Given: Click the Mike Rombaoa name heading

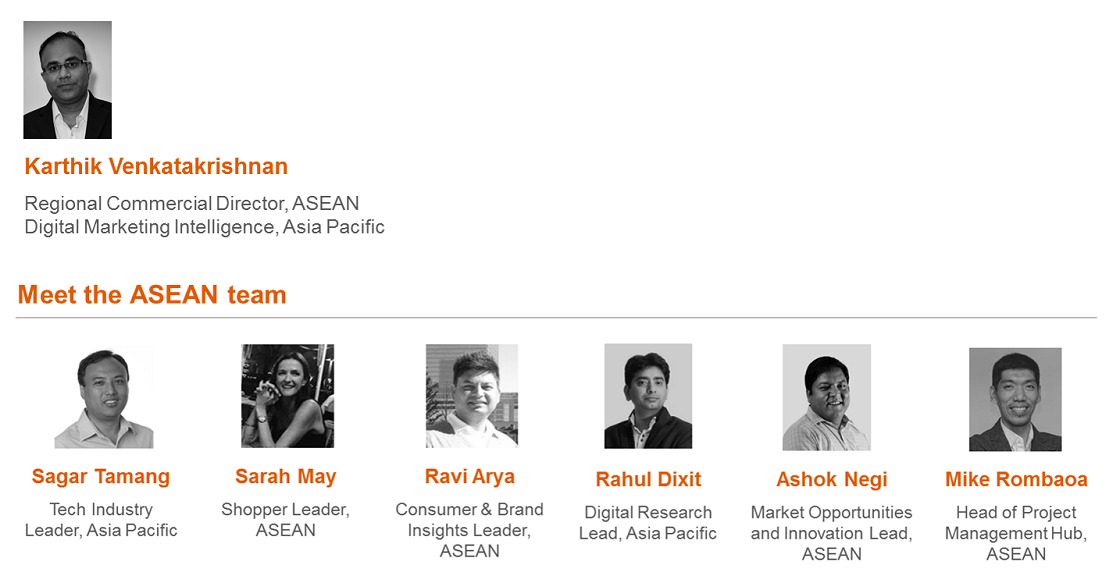Looking at the screenshot, I should pos(1016,479).
